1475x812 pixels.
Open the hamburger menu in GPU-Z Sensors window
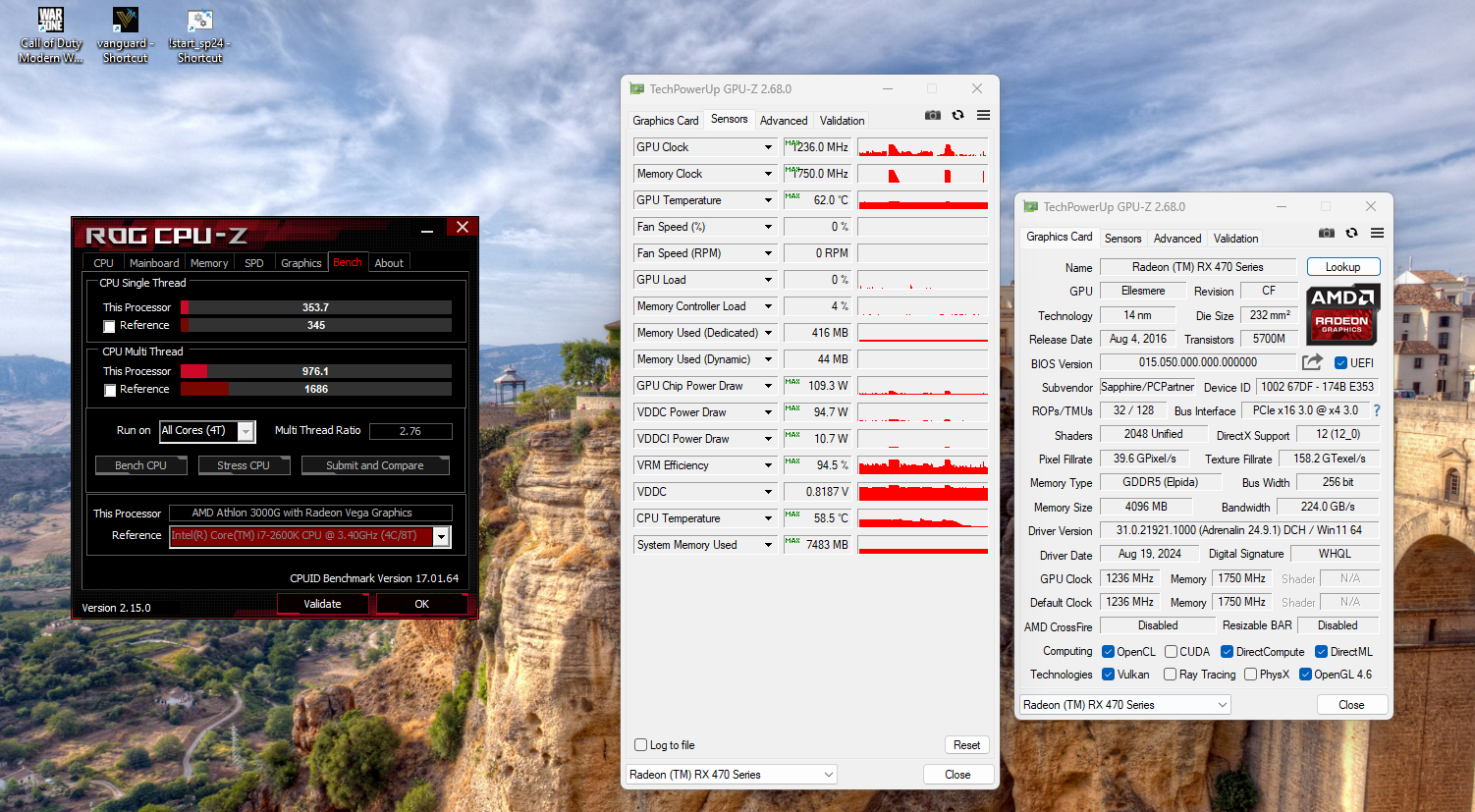(x=983, y=116)
